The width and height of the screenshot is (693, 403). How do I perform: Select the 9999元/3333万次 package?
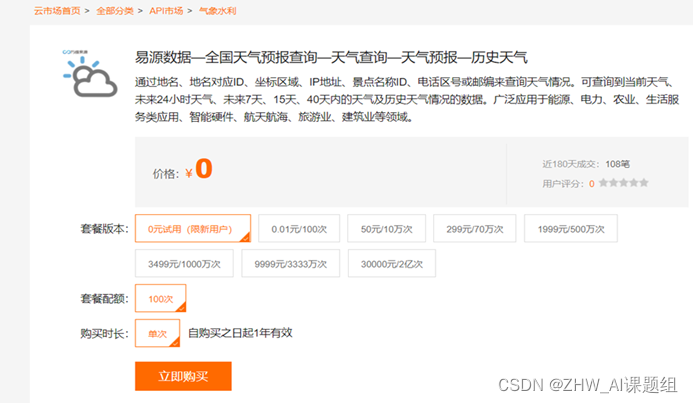pos(290,263)
